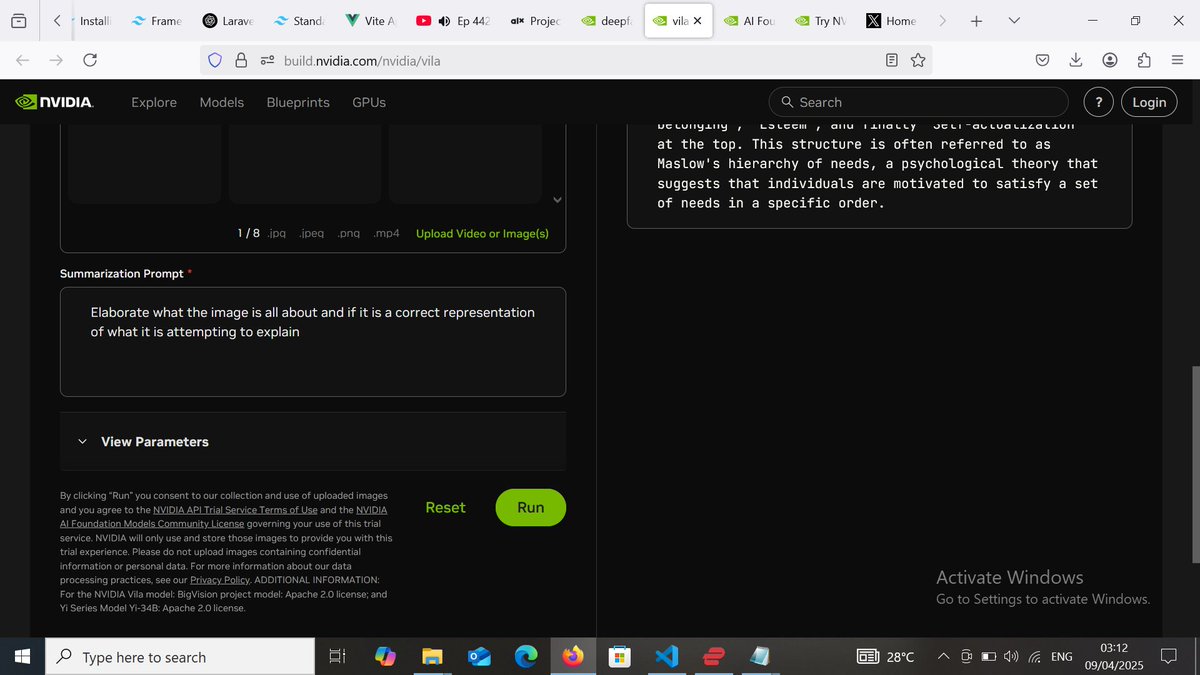Switch to the X Home tab

[x=892, y=20]
